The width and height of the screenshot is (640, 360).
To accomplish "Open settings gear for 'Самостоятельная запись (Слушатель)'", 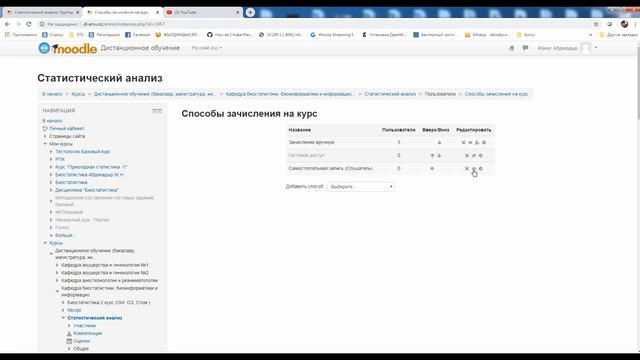I will pyautogui.click(x=480, y=168).
